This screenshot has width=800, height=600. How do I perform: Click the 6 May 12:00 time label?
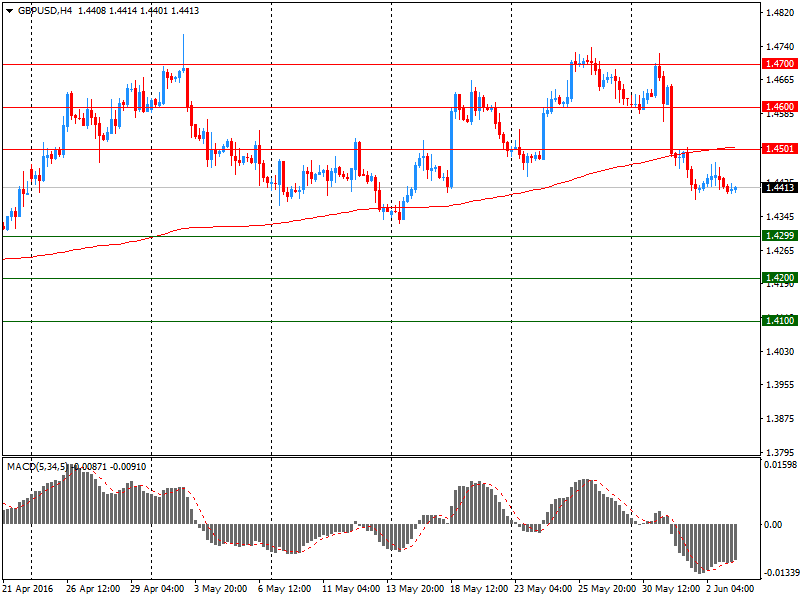(284, 589)
